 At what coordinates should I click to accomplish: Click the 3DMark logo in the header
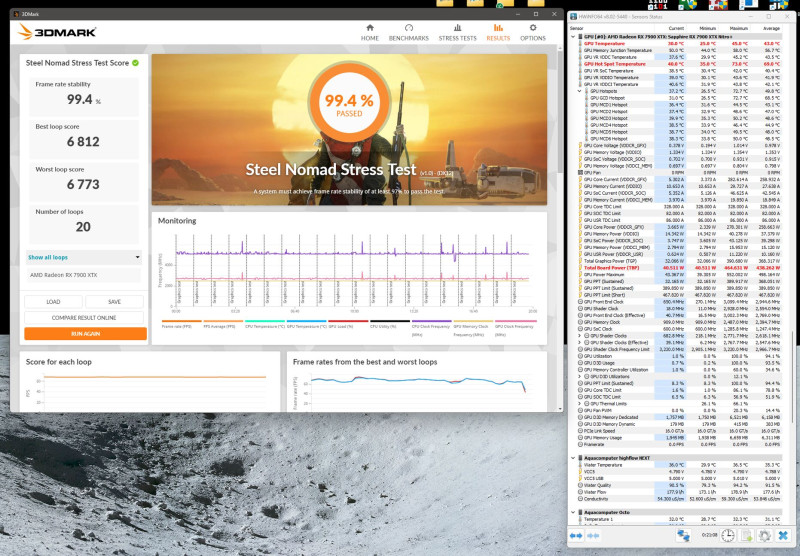pyautogui.click(x=57, y=32)
